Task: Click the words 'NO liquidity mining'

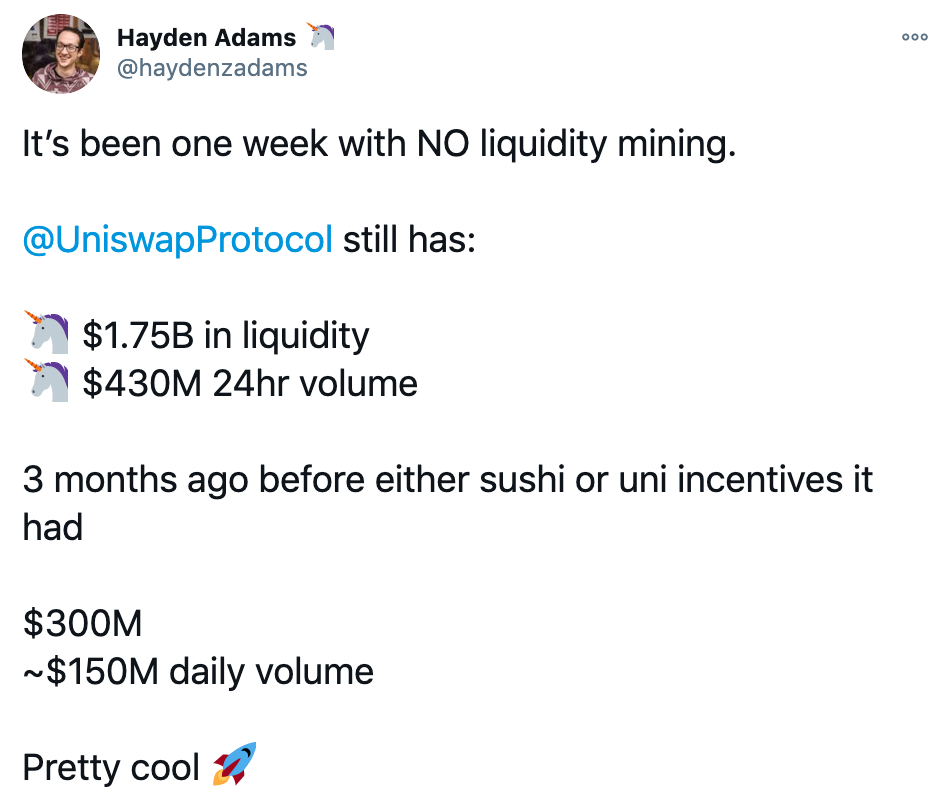Action: (x=576, y=144)
